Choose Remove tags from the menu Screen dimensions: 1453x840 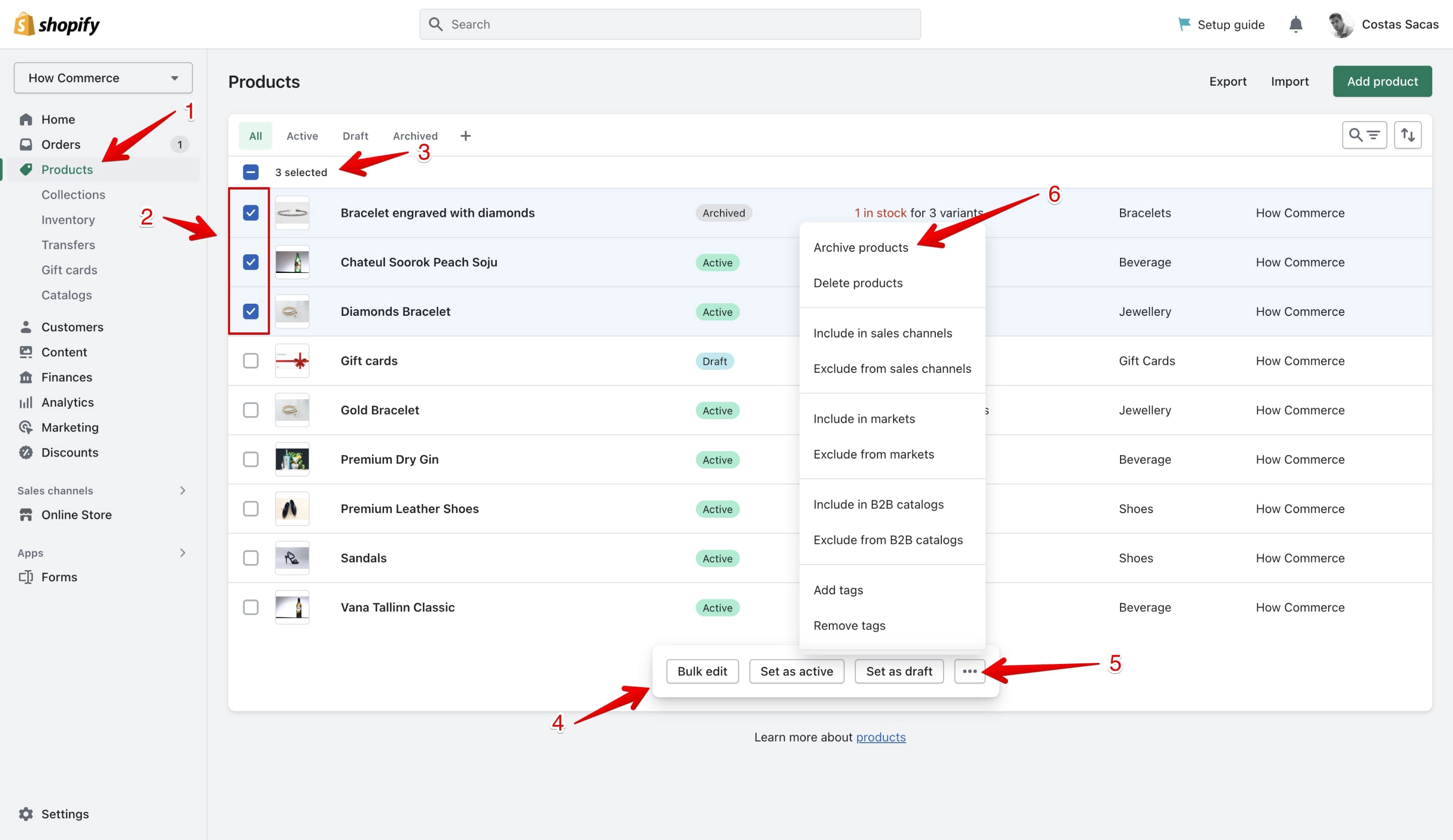pyautogui.click(x=849, y=626)
